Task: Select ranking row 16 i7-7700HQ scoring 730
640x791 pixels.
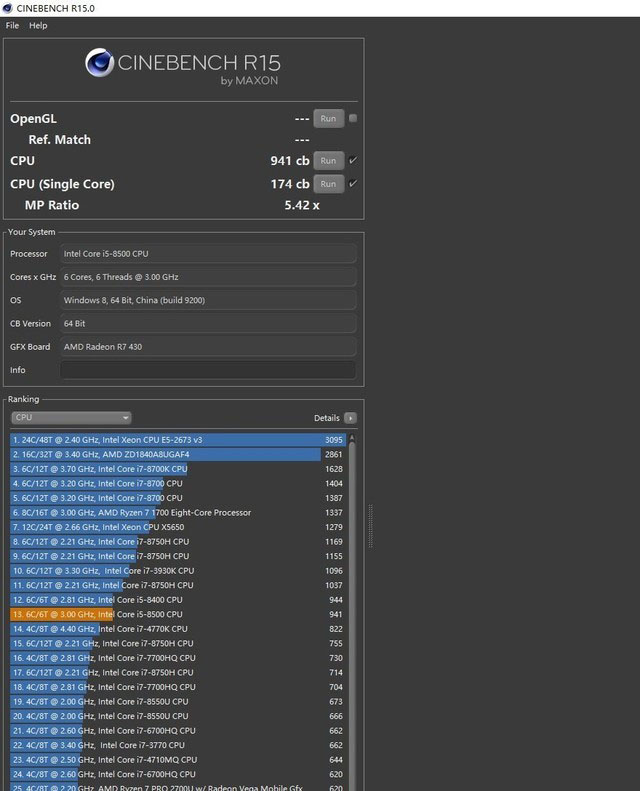Action: tap(178, 658)
